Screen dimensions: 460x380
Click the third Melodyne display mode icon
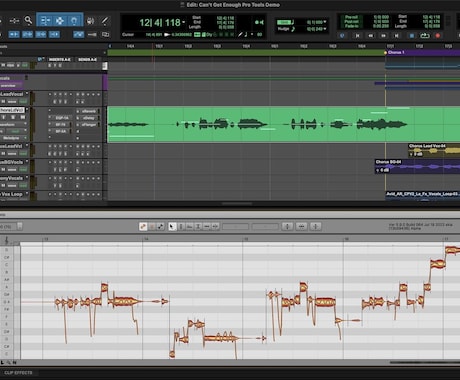pos(161,227)
